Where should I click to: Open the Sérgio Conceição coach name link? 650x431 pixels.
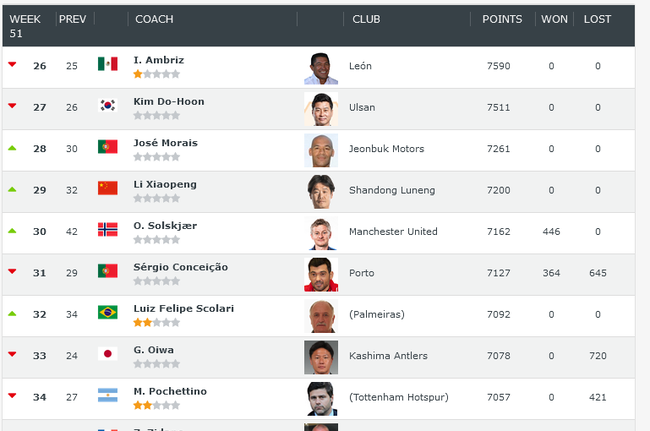pyautogui.click(x=181, y=267)
